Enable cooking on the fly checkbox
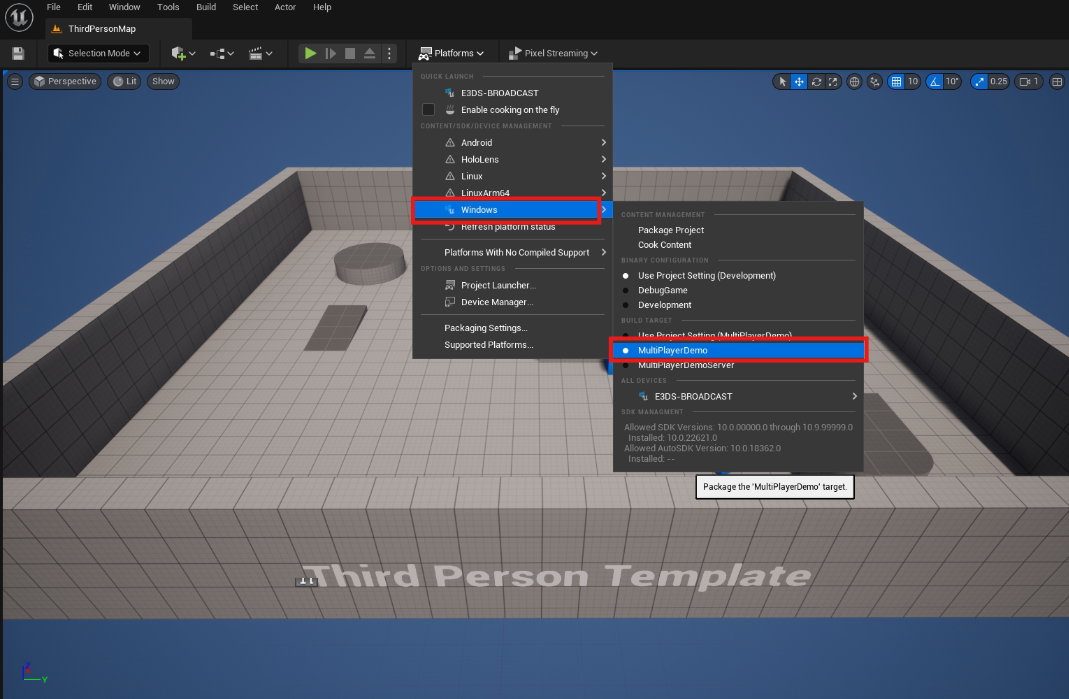This screenshot has height=699, width=1069. [x=429, y=109]
